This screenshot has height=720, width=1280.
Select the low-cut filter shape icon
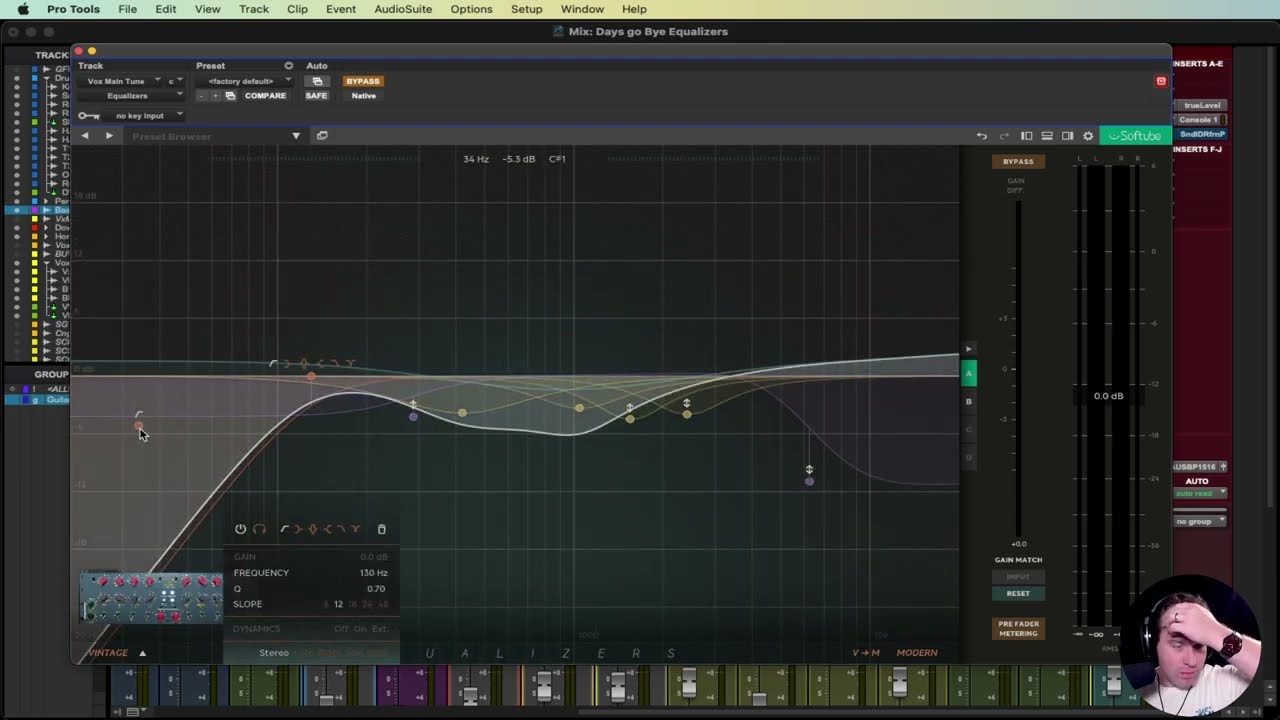(285, 529)
